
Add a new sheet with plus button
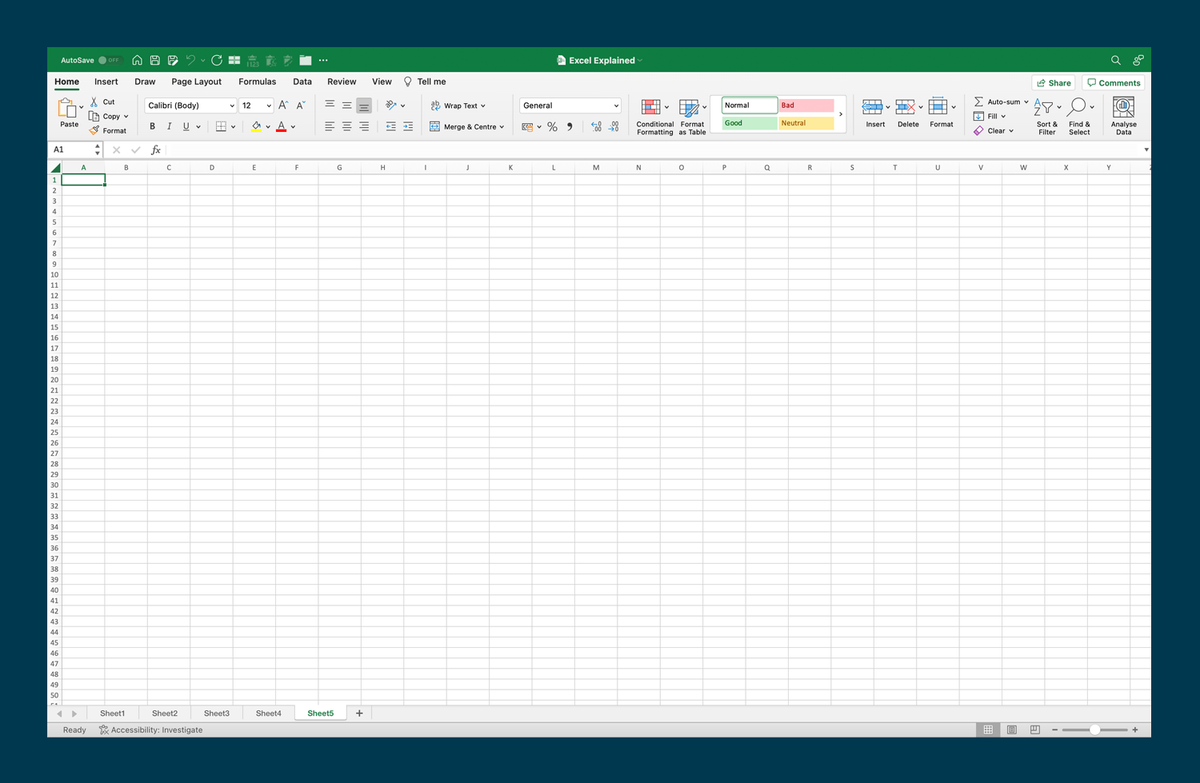(359, 713)
